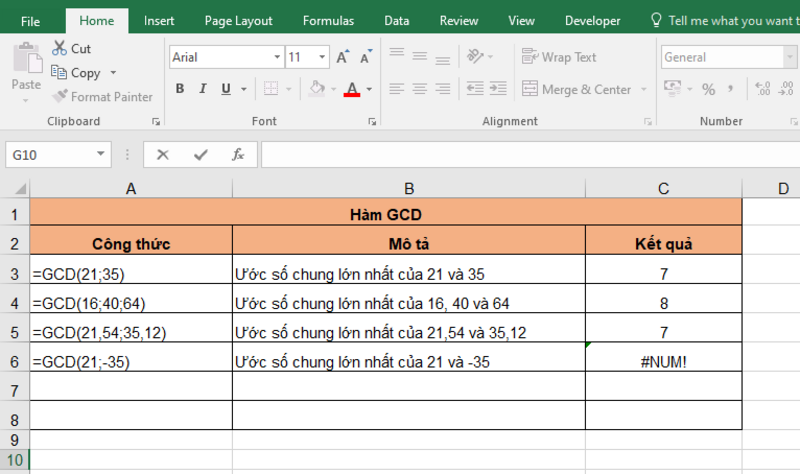Click Select All triangle corner
This screenshot has height=474, width=800.
coord(20,189)
